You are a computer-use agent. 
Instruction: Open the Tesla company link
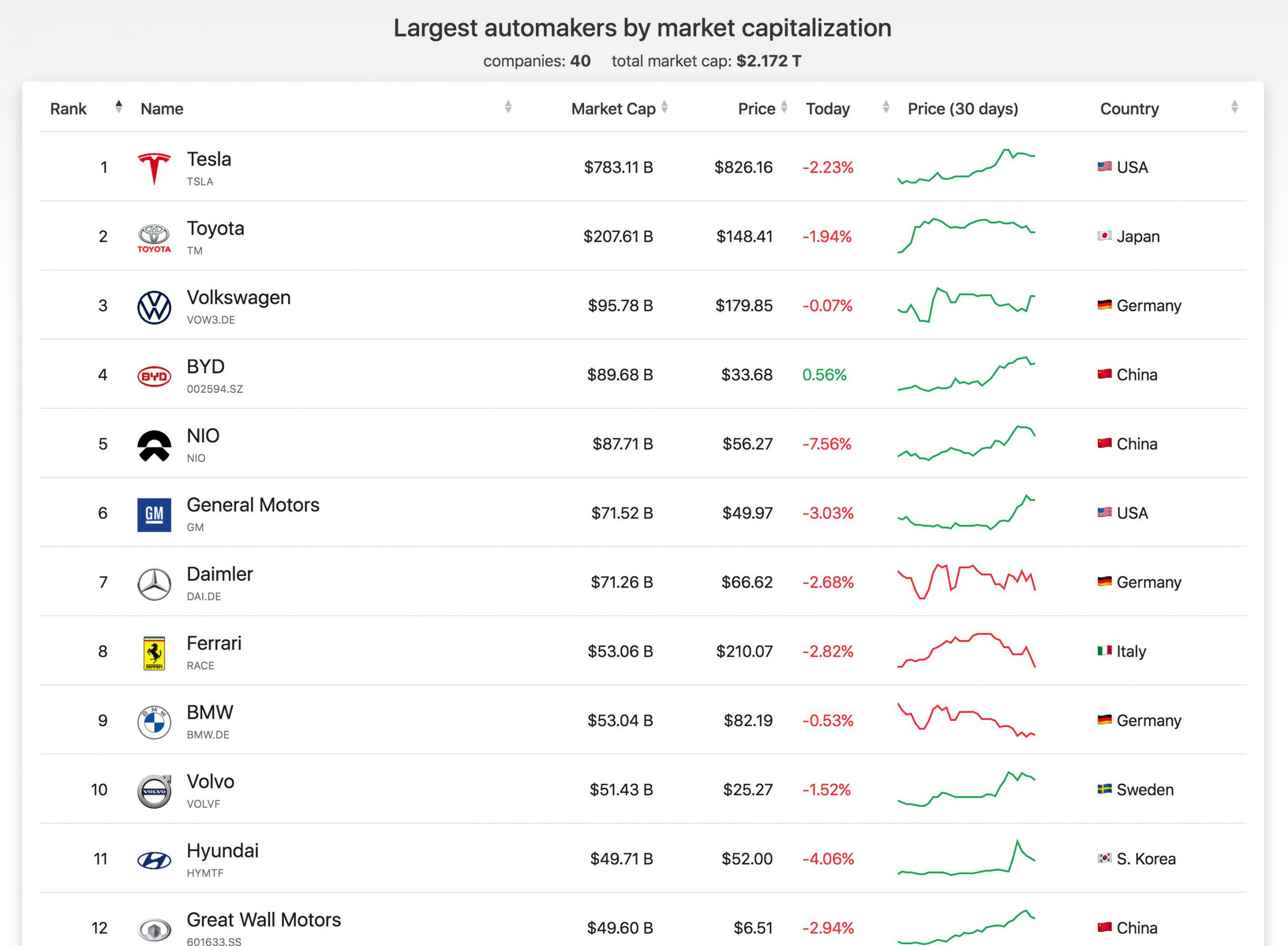tap(209, 159)
